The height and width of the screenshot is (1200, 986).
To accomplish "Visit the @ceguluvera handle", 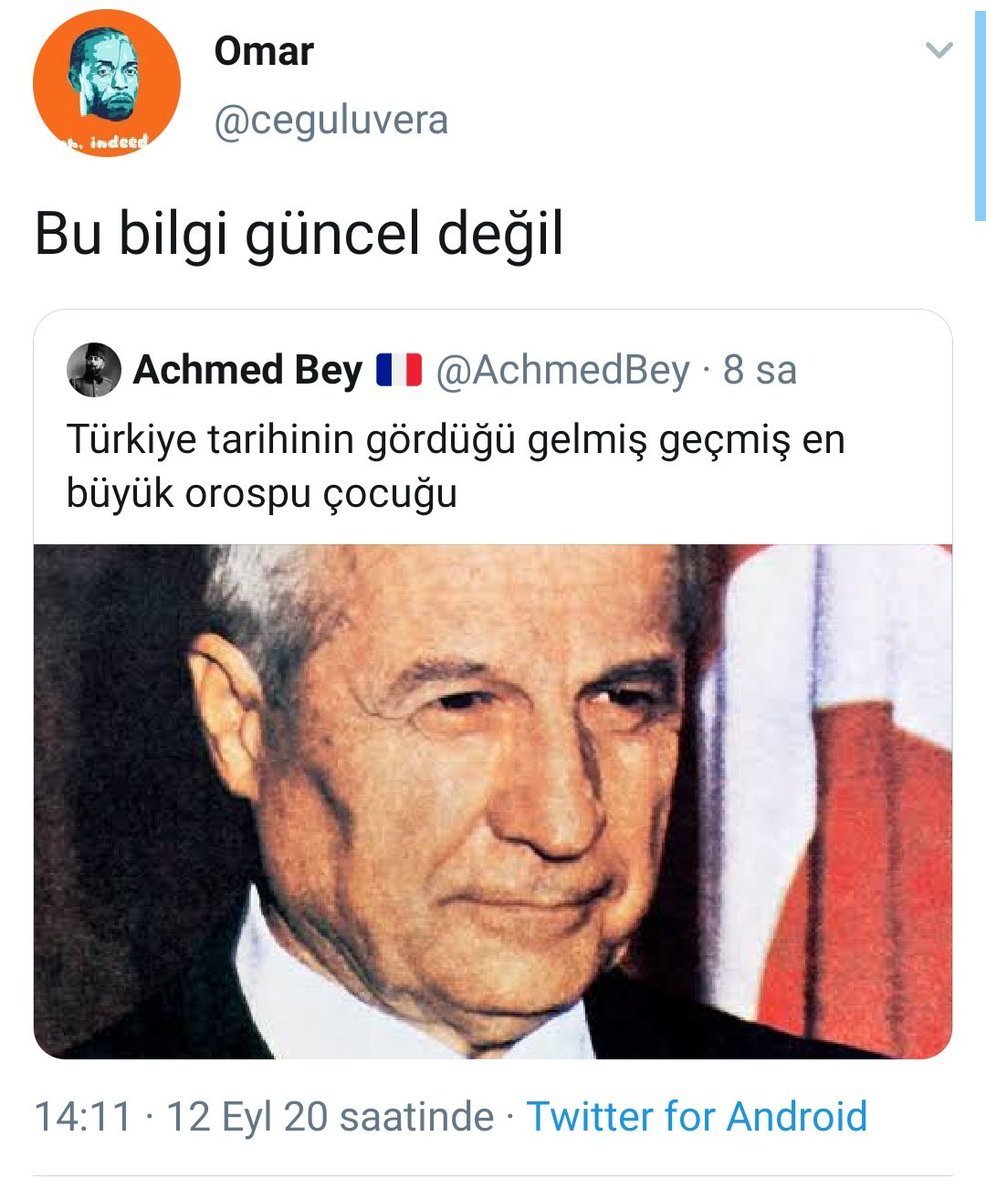I will (330, 120).
